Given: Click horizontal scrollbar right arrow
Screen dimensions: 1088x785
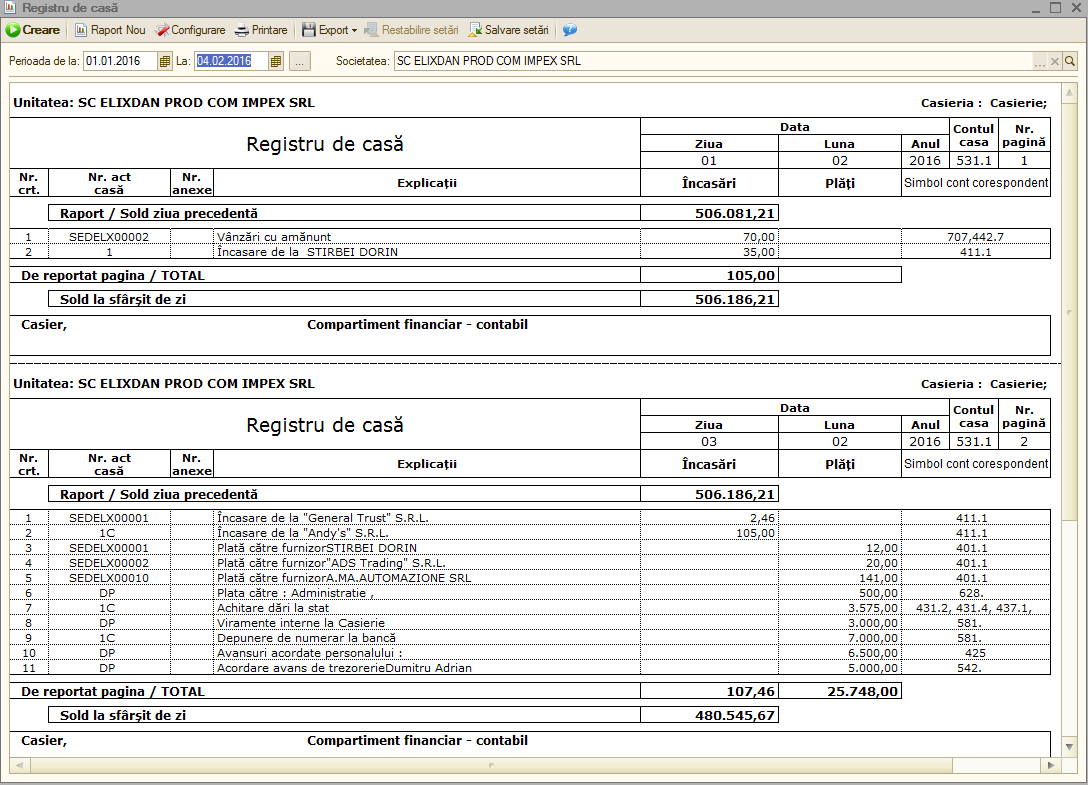Looking at the screenshot, I should pos(1051,765).
